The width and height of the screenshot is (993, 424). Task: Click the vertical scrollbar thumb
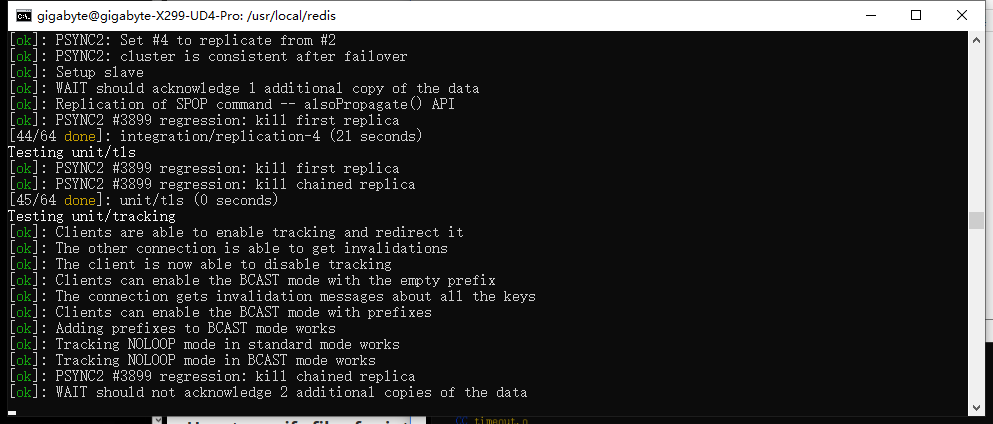click(x=976, y=221)
